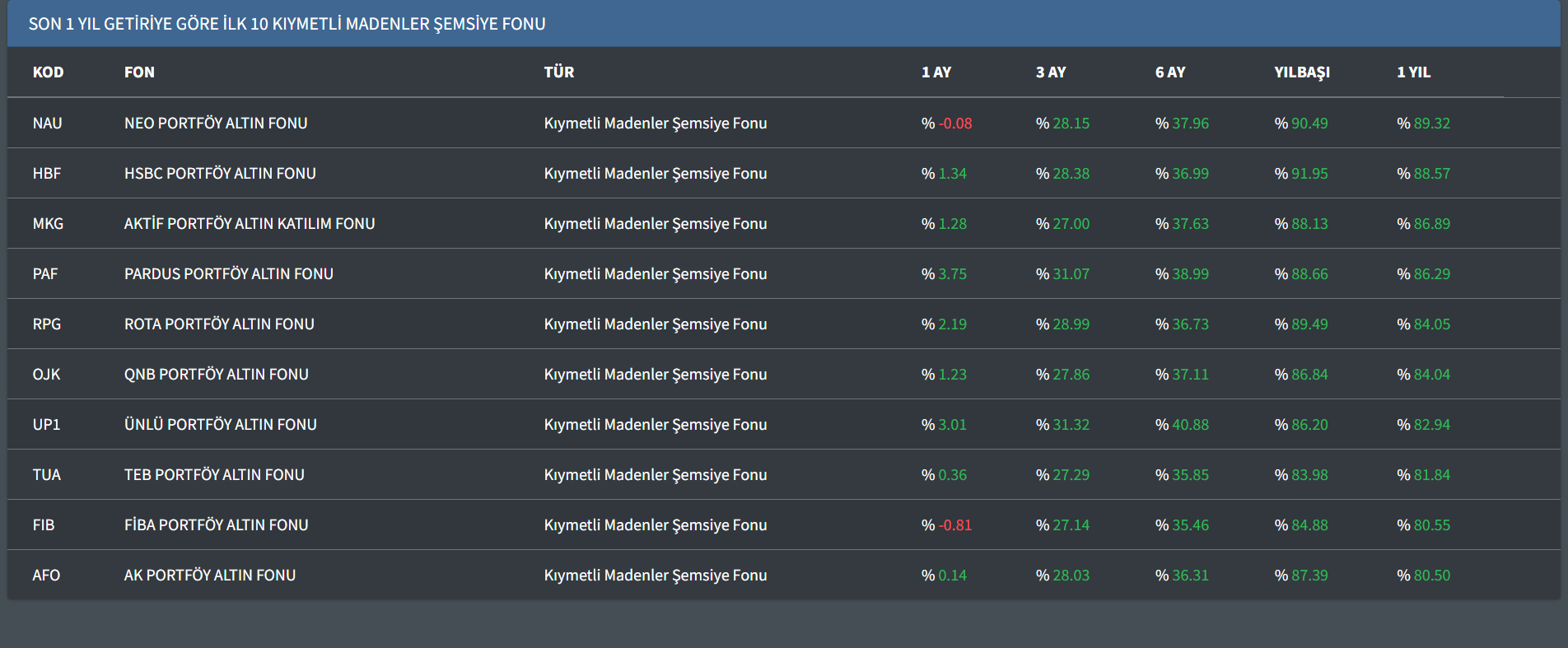Open TEB PORTFÖY ALTIN FONU

pyautogui.click(x=214, y=475)
